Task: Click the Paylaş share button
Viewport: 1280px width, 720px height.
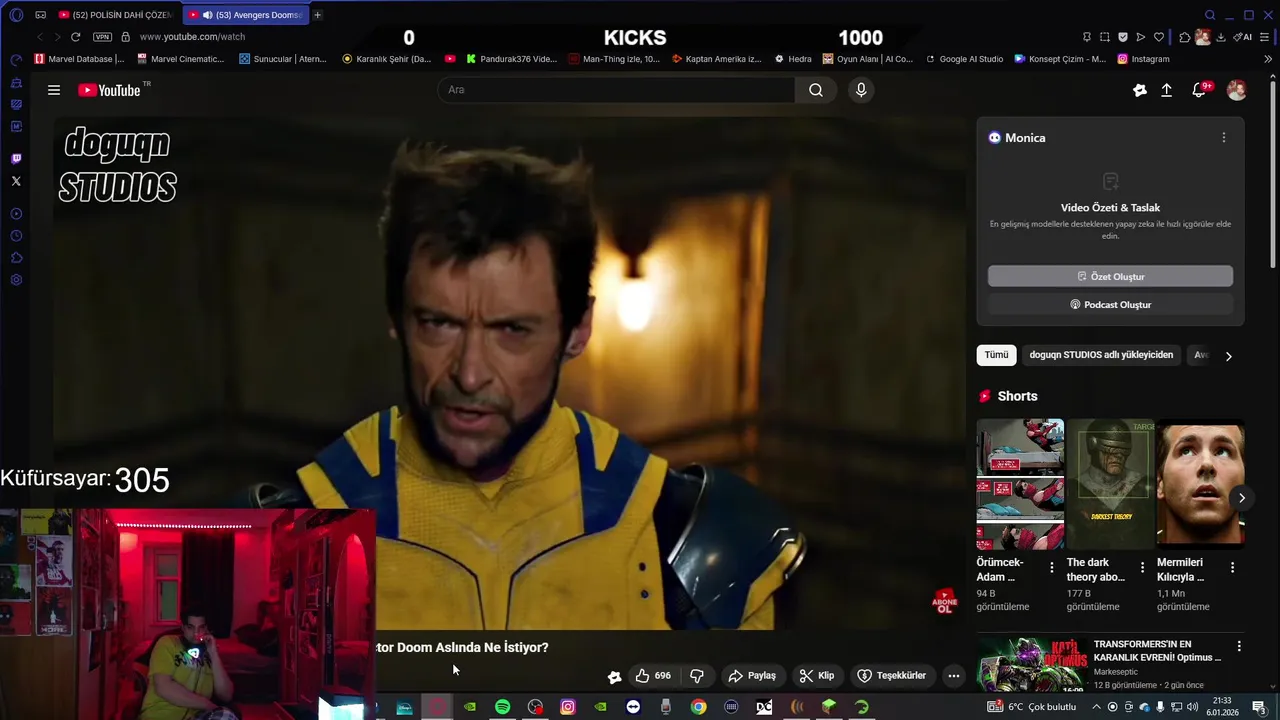Action: (752, 676)
